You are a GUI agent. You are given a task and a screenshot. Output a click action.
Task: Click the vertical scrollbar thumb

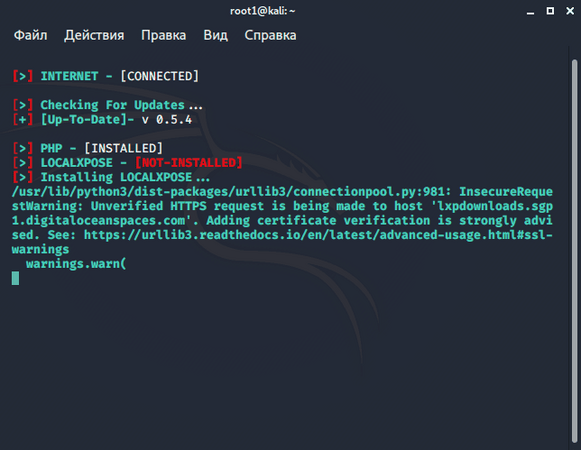(574, 250)
